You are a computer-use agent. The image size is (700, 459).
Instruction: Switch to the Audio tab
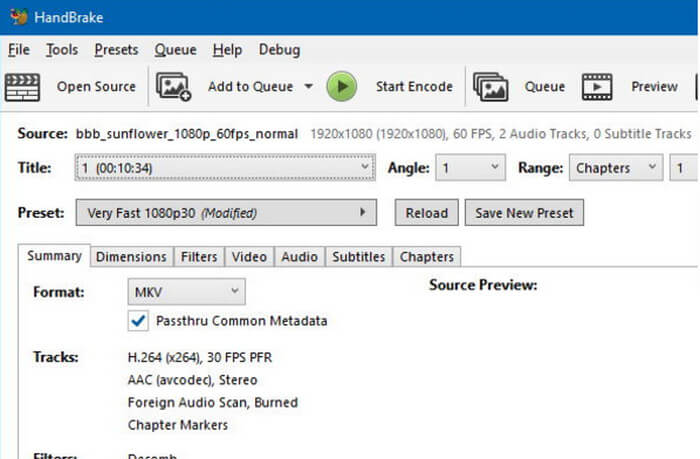300,257
